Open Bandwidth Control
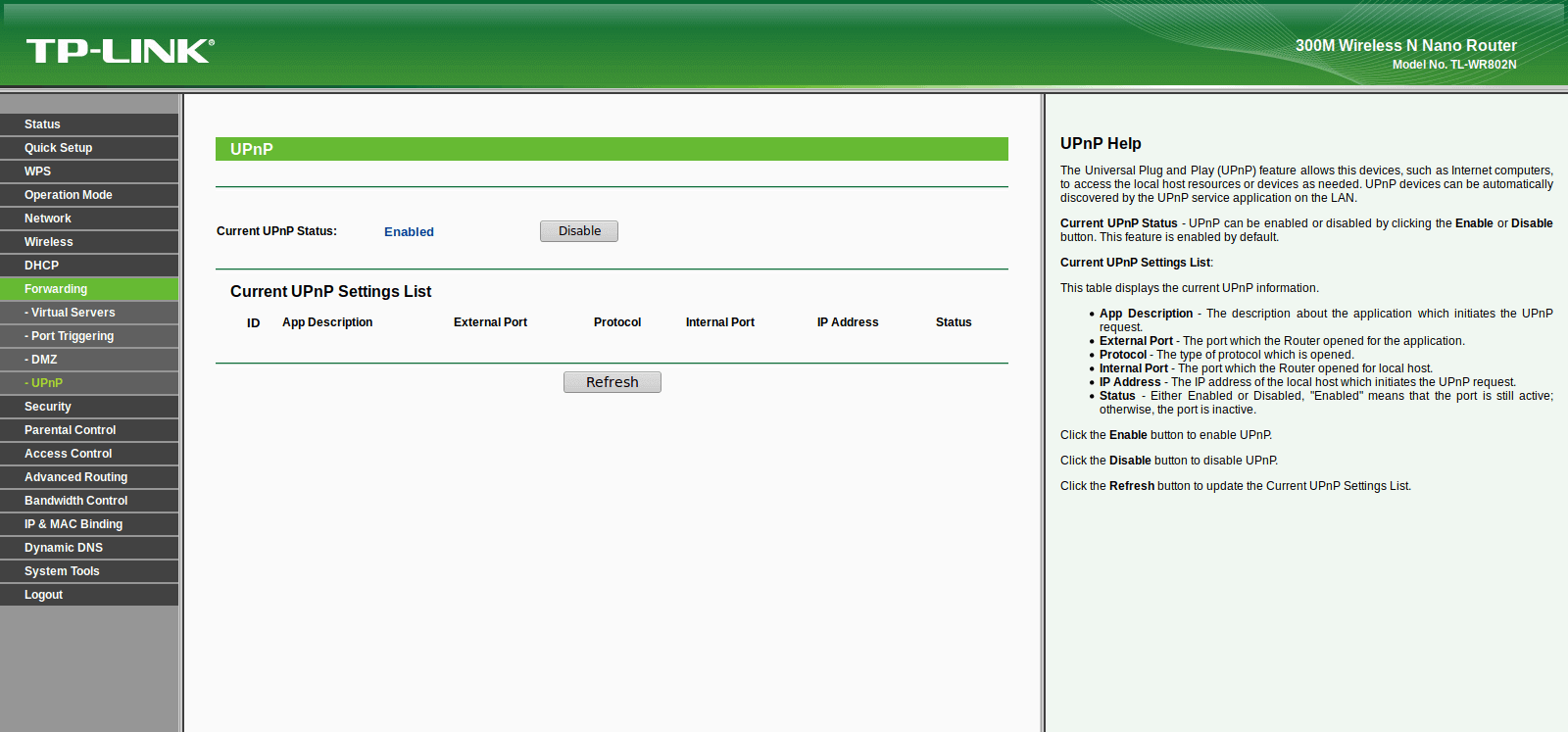This screenshot has width=1568, height=732. coord(89,501)
